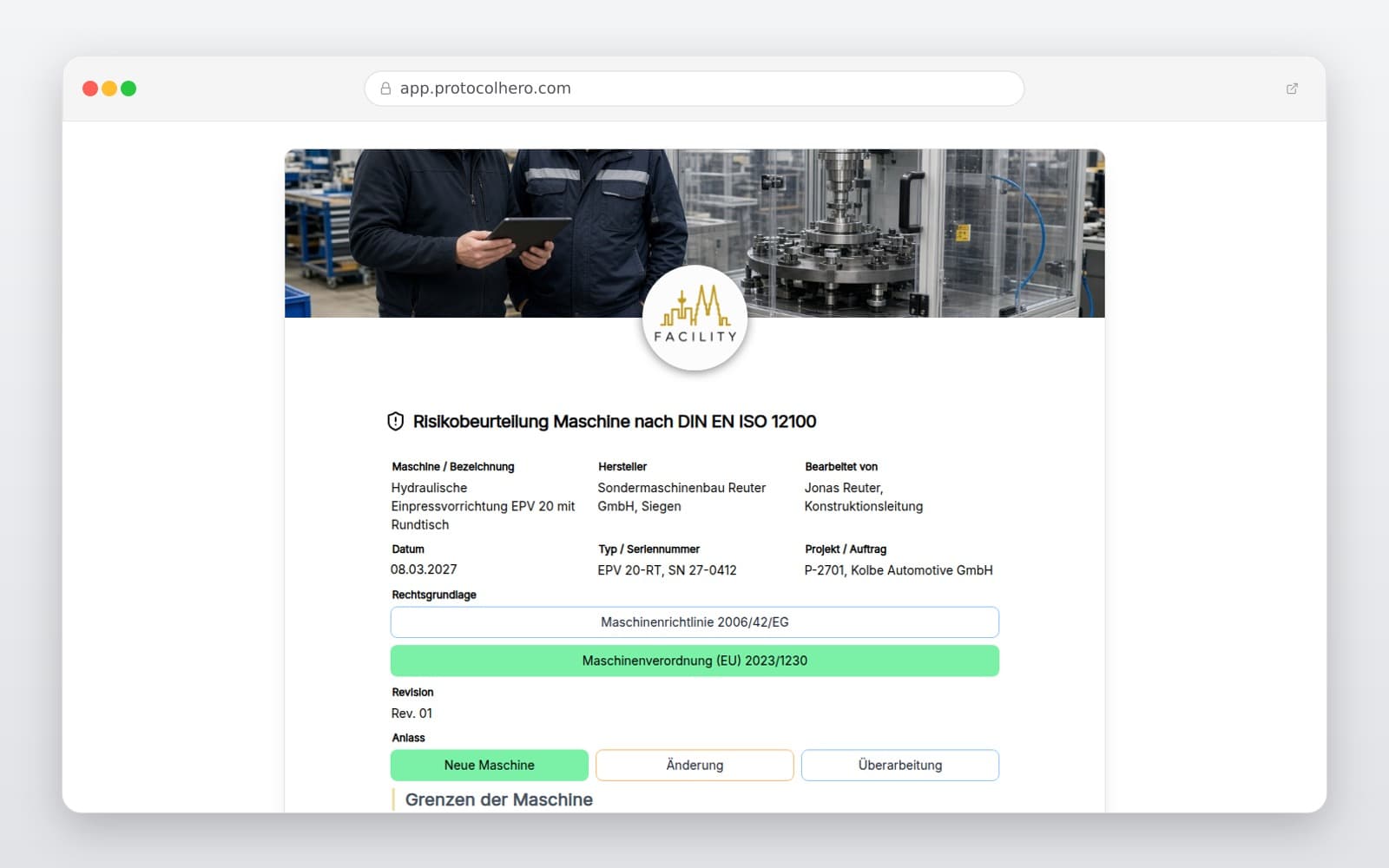Click the Hersteller label
The height and width of the screenshot is (868, 1389).
click(x=622, y=467)
